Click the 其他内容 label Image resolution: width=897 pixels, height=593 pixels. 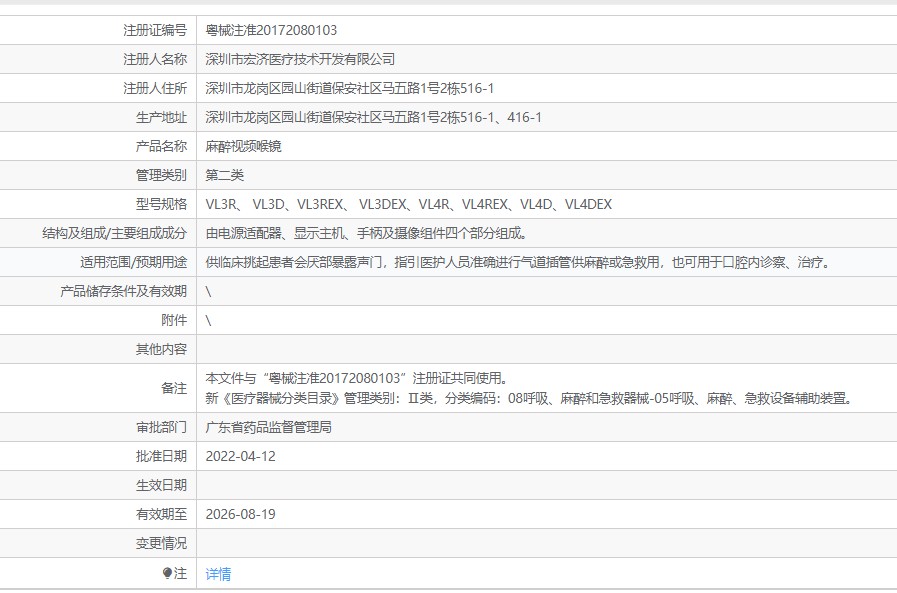(161, 349)
